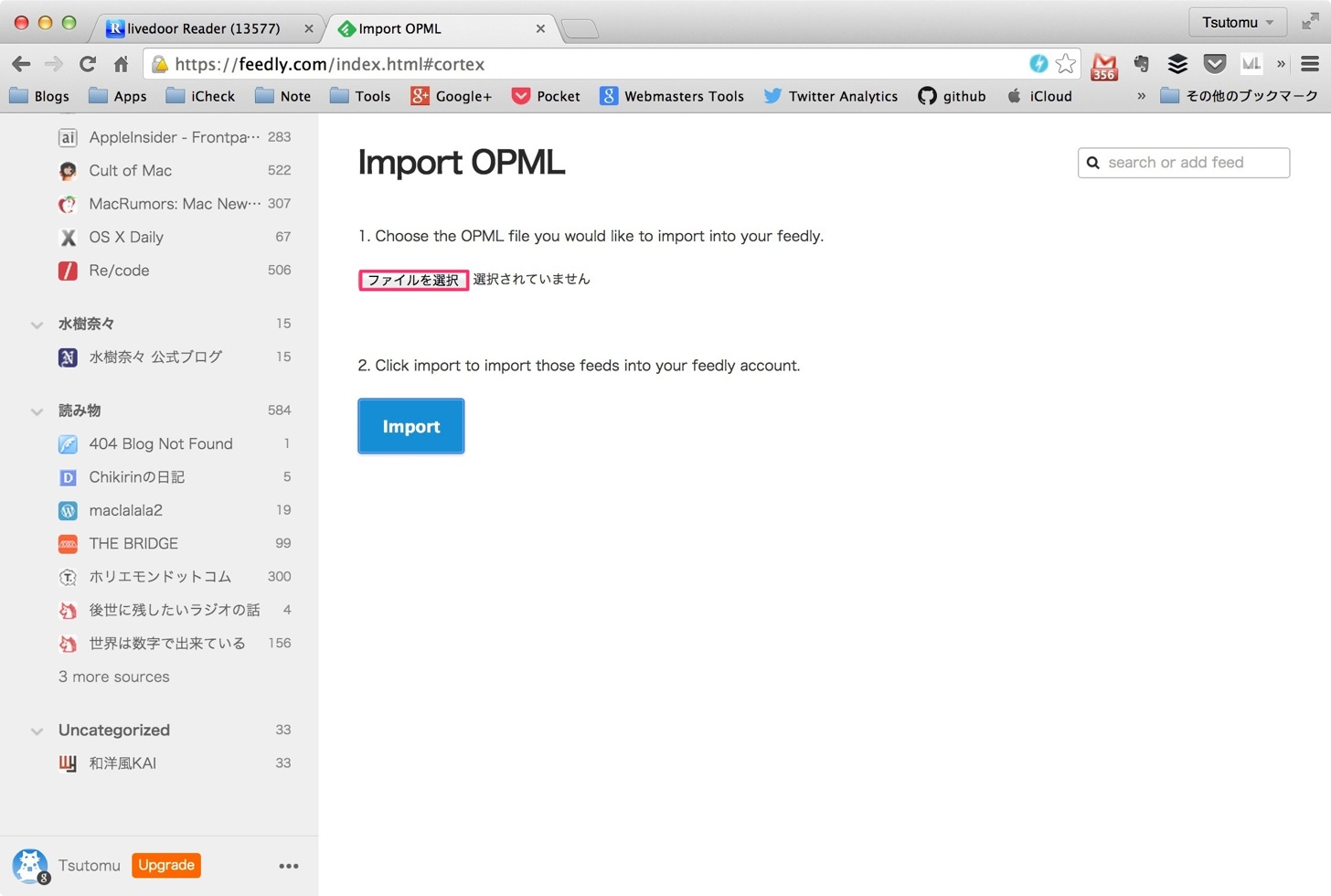
Task: Collapse the Uncategorized category
Action: click(37, 731)
